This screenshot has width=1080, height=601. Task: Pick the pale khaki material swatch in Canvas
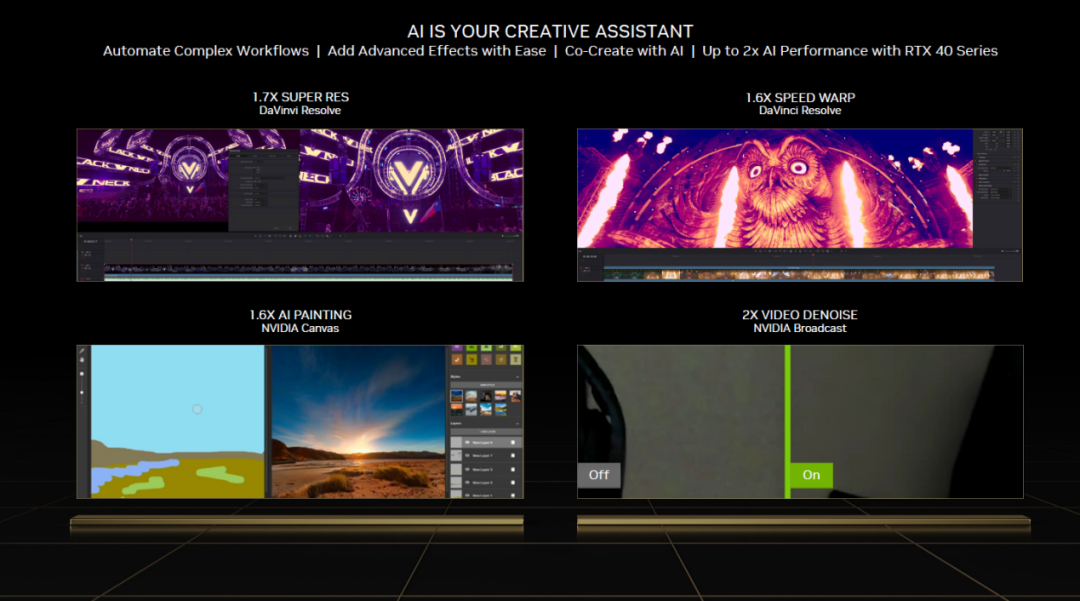pyautogui.click(x=516, y=359)
